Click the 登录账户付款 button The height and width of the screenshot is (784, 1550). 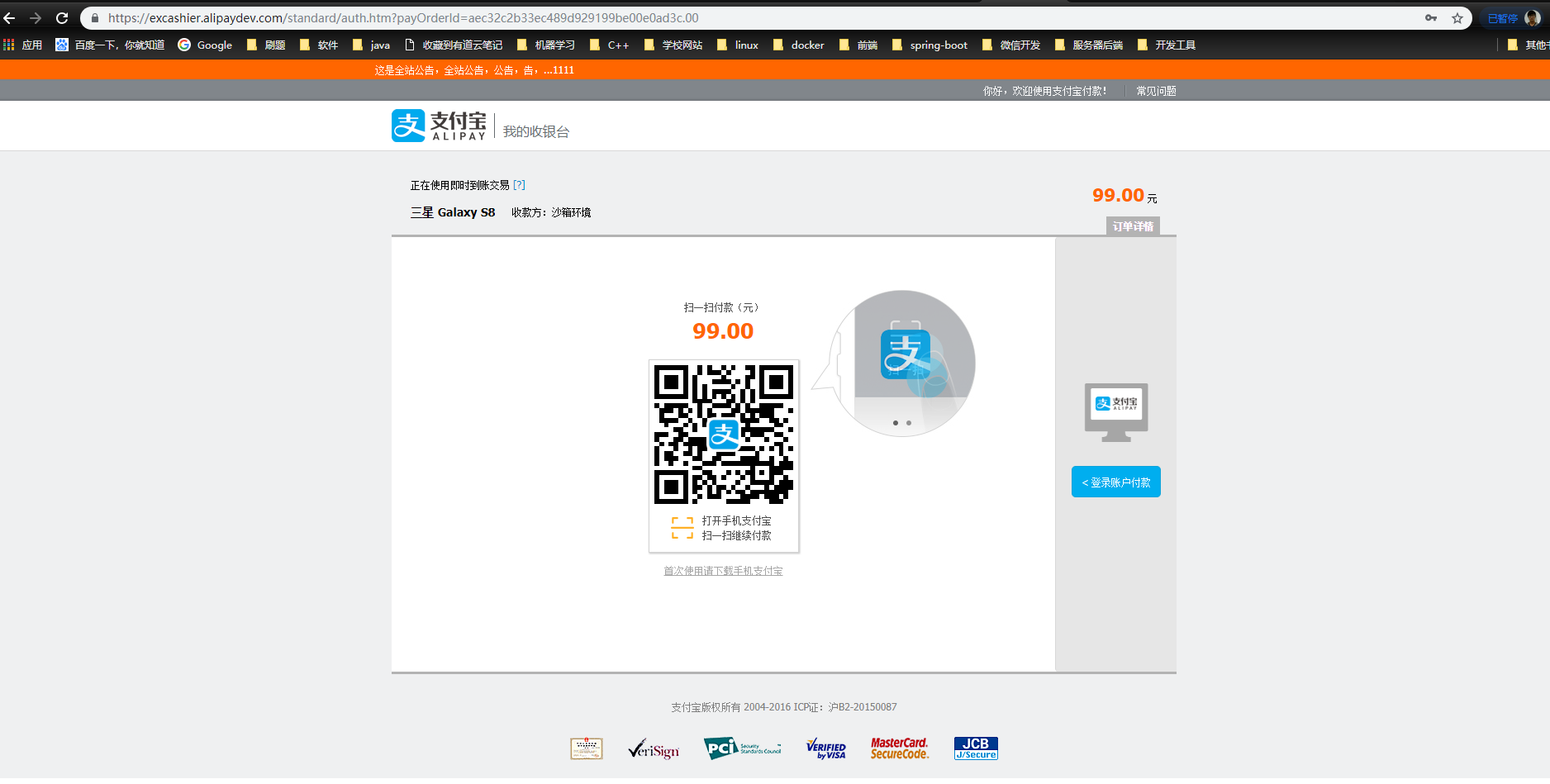pos(1116,482)
